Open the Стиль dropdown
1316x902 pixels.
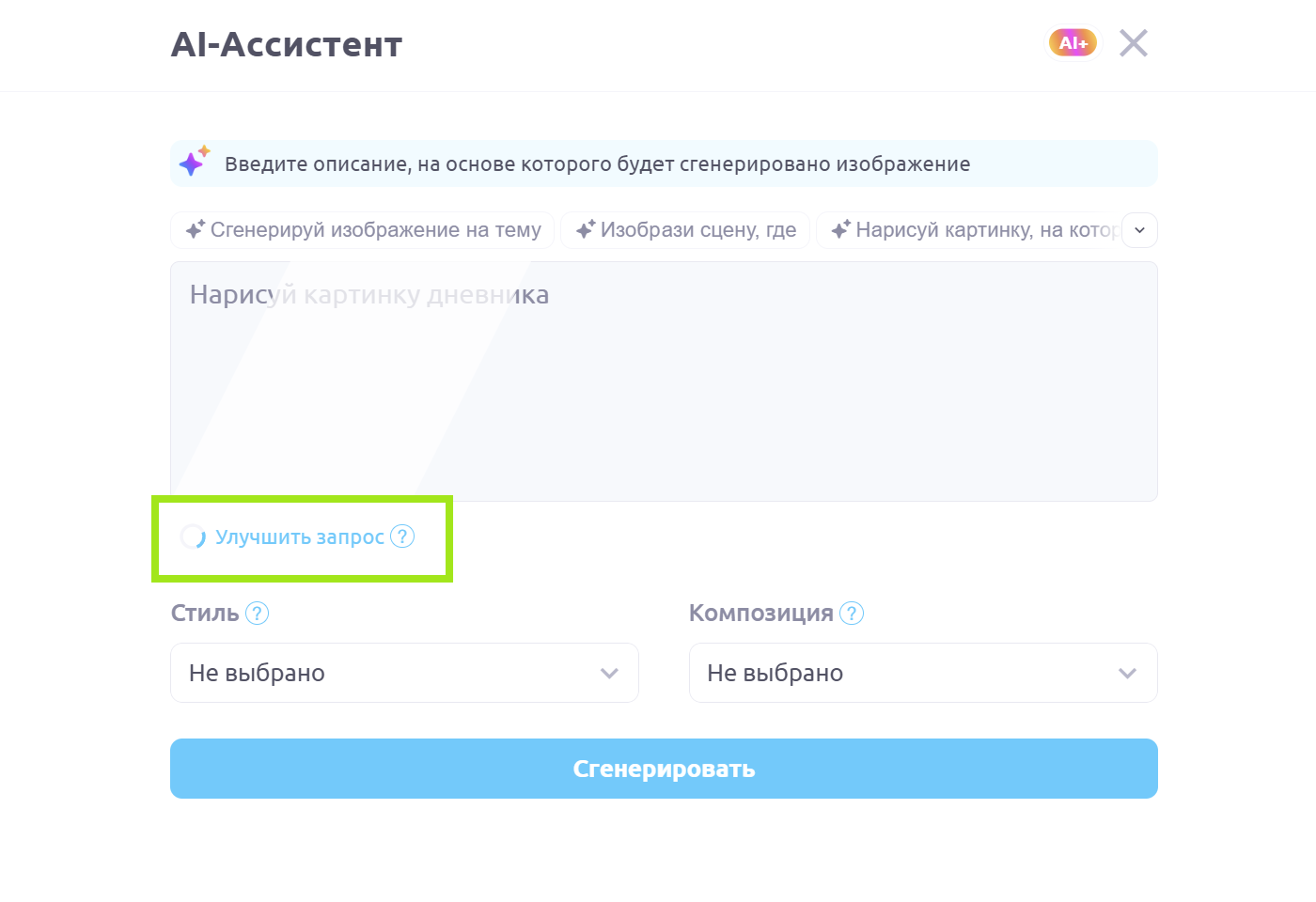click(x=404, y=673)
